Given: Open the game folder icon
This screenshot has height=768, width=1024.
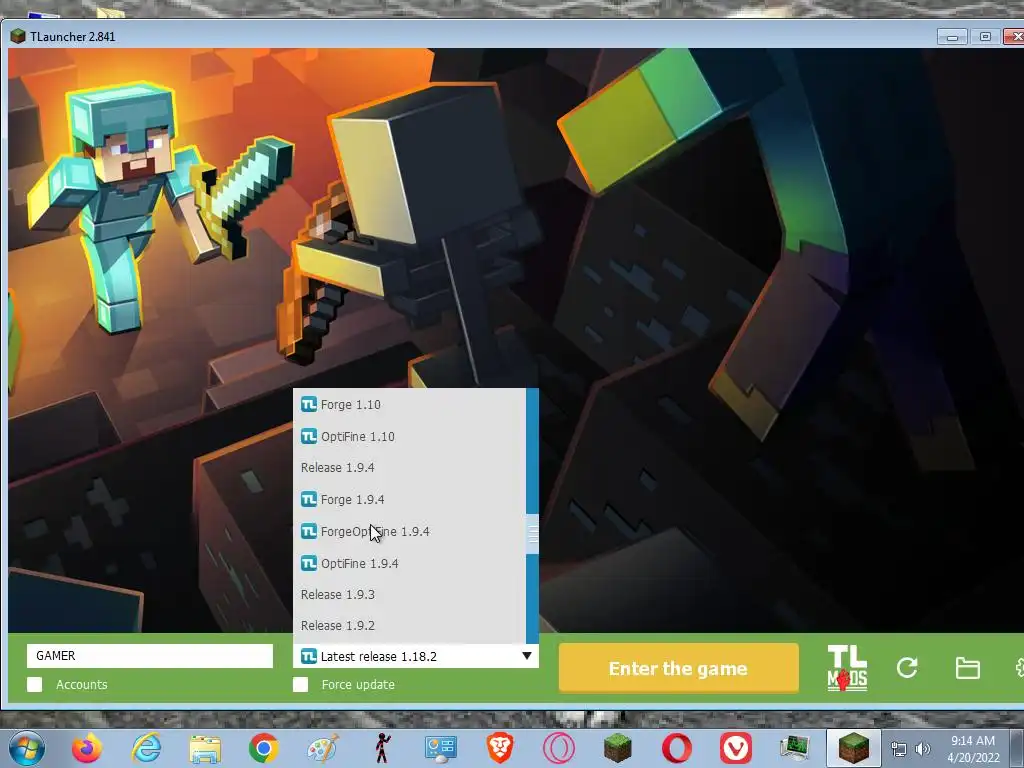Looking at the screenshot, I should coord(967,668).
